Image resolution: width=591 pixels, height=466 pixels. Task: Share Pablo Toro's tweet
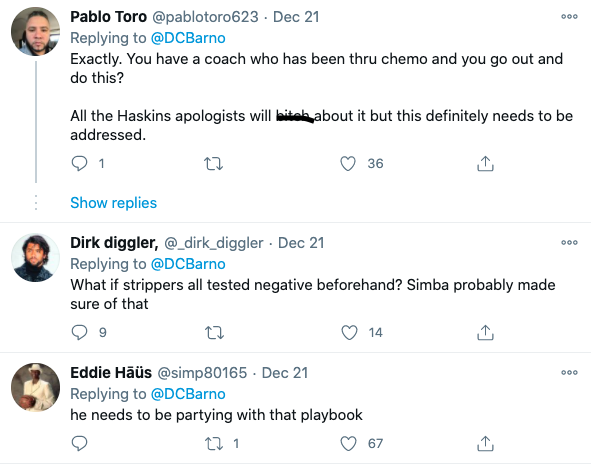pyautogui.click(x=485, y=164)
